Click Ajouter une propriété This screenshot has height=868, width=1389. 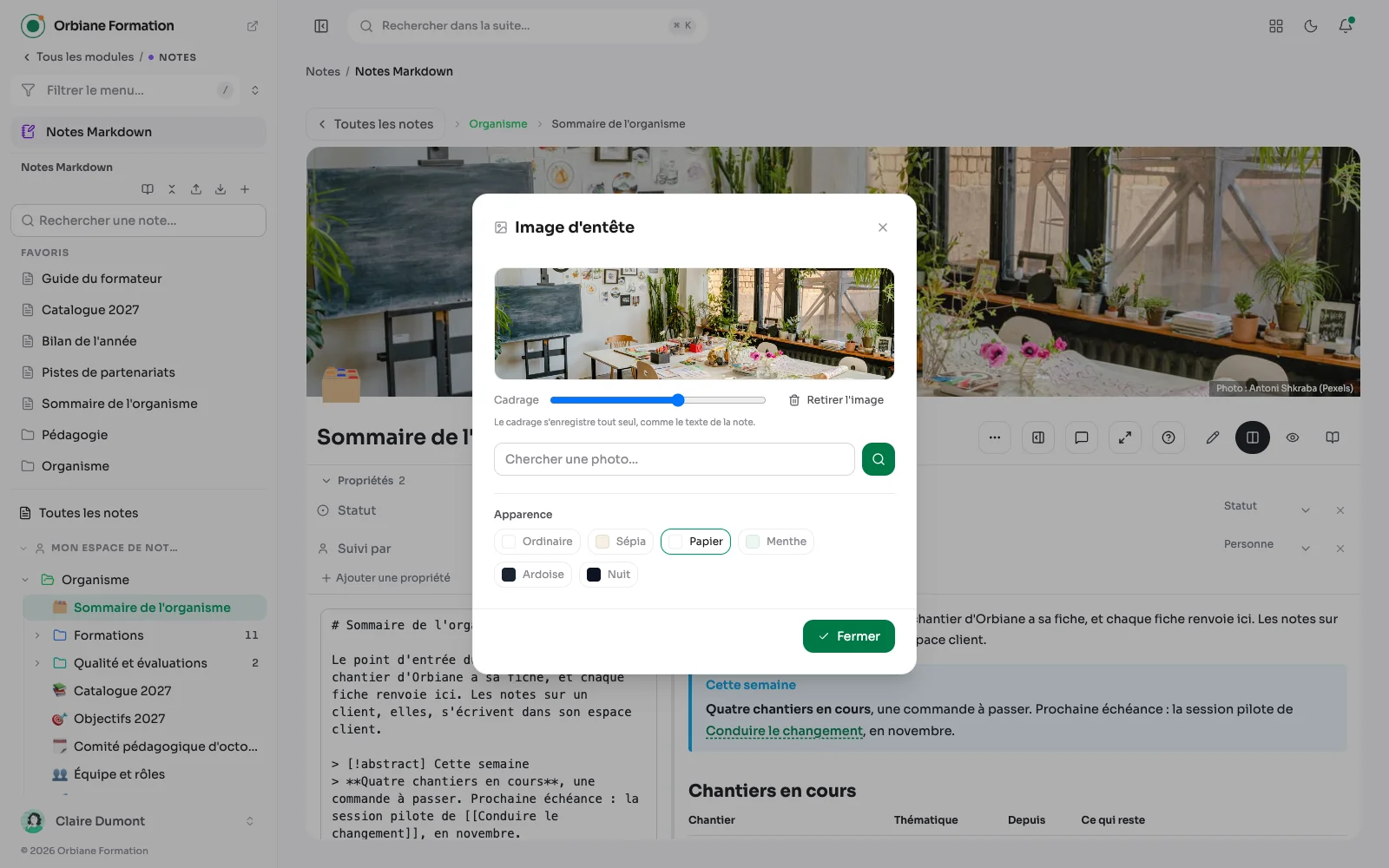click(x=386, y=578)
